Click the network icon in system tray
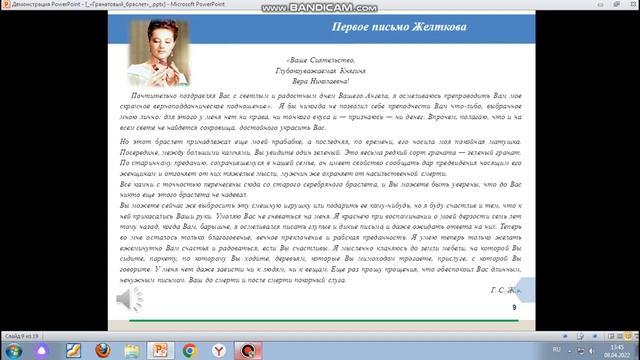 point(580,351)
